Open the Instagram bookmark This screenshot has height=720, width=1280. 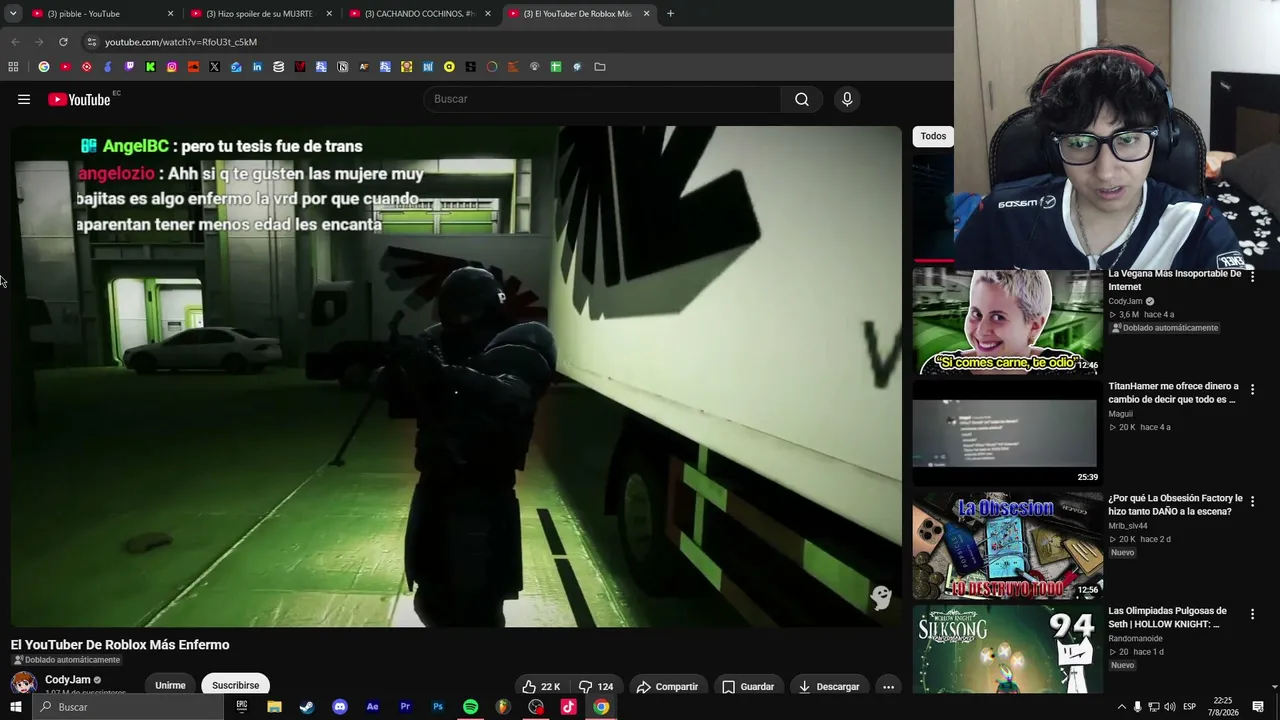(x=172, y=67)
